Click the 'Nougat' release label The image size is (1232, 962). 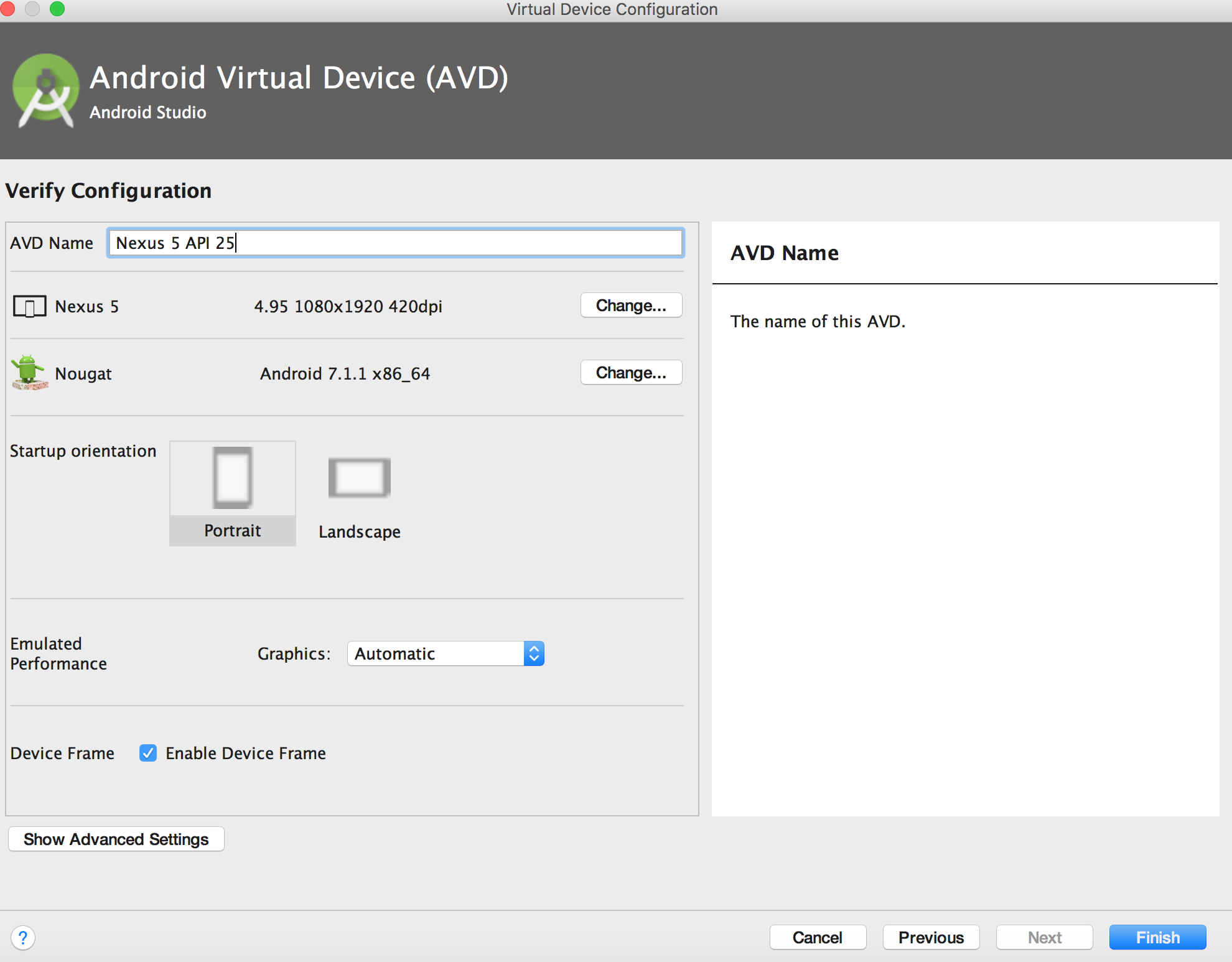coord(83,374)
